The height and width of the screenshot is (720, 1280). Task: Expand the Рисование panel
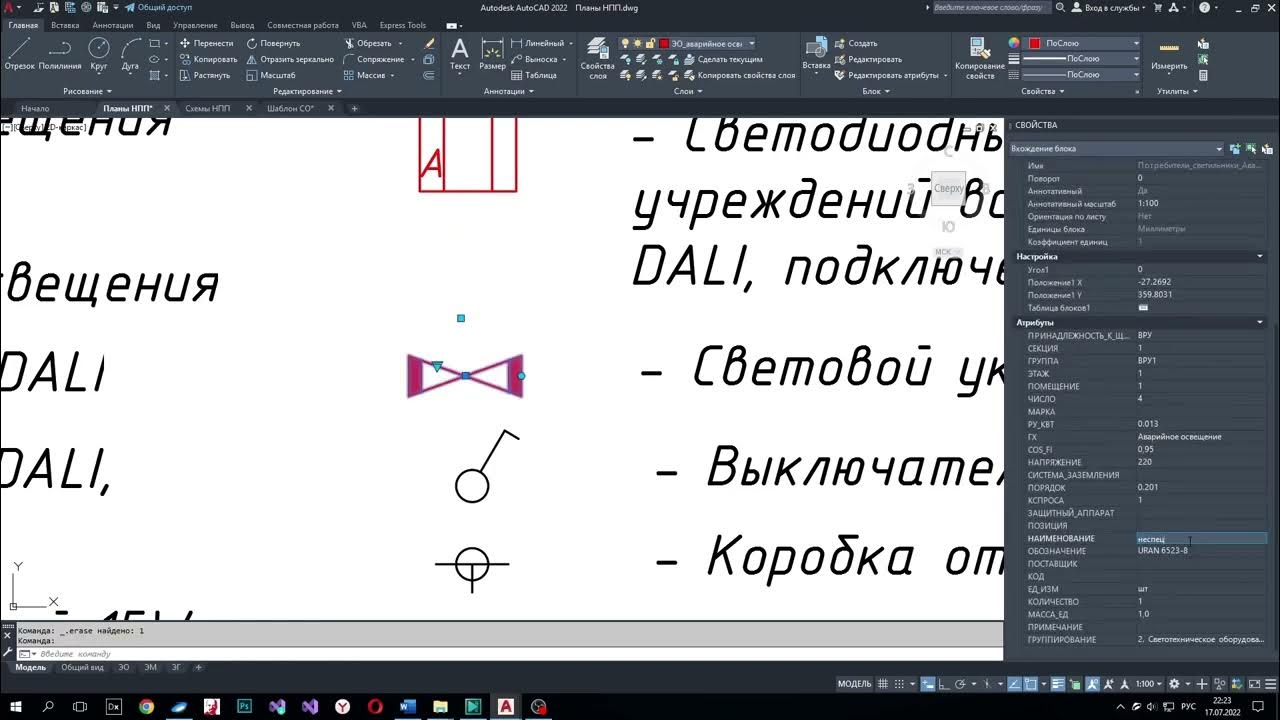86,91
